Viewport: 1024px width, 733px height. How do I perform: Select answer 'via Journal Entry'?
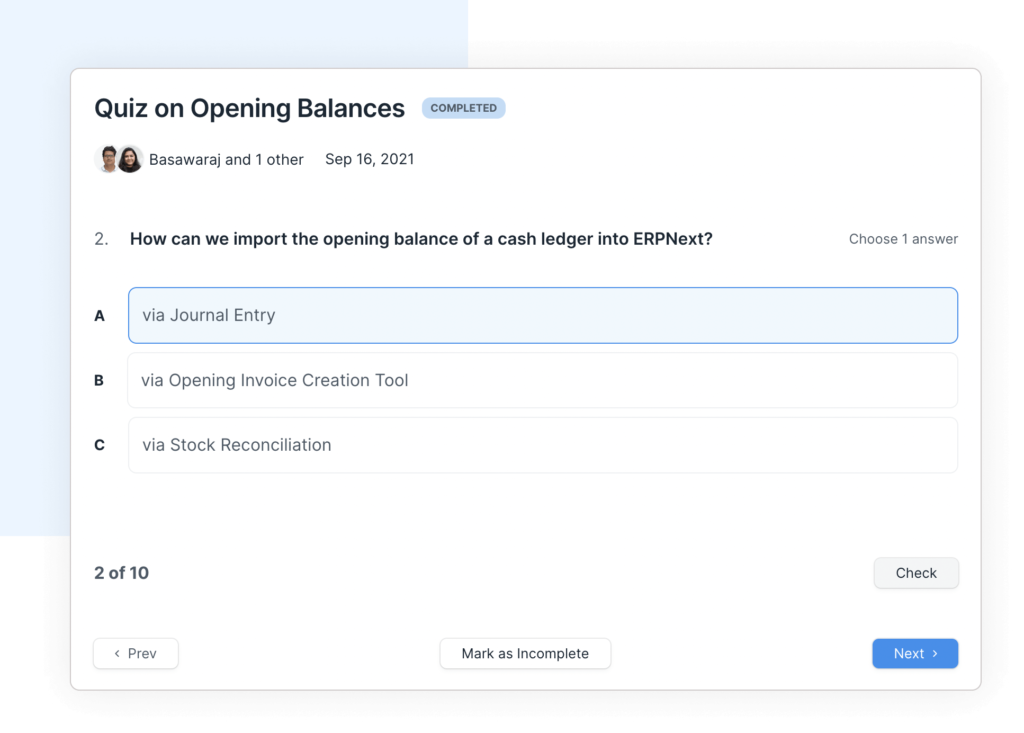[542, 315]
